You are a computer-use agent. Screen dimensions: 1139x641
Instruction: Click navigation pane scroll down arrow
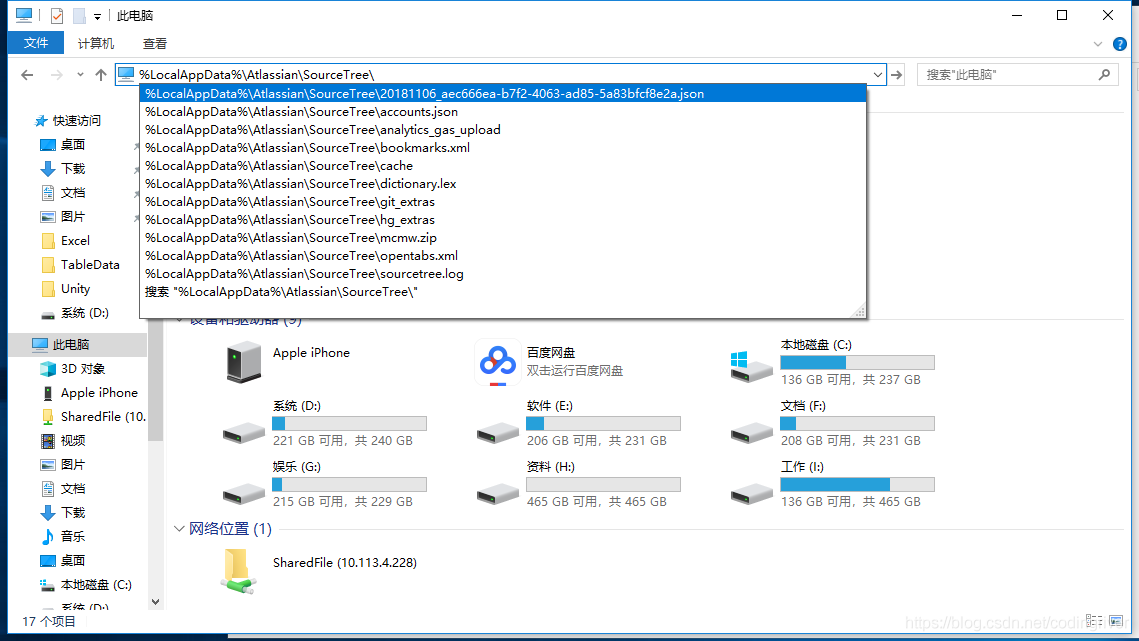pos(155,602)
